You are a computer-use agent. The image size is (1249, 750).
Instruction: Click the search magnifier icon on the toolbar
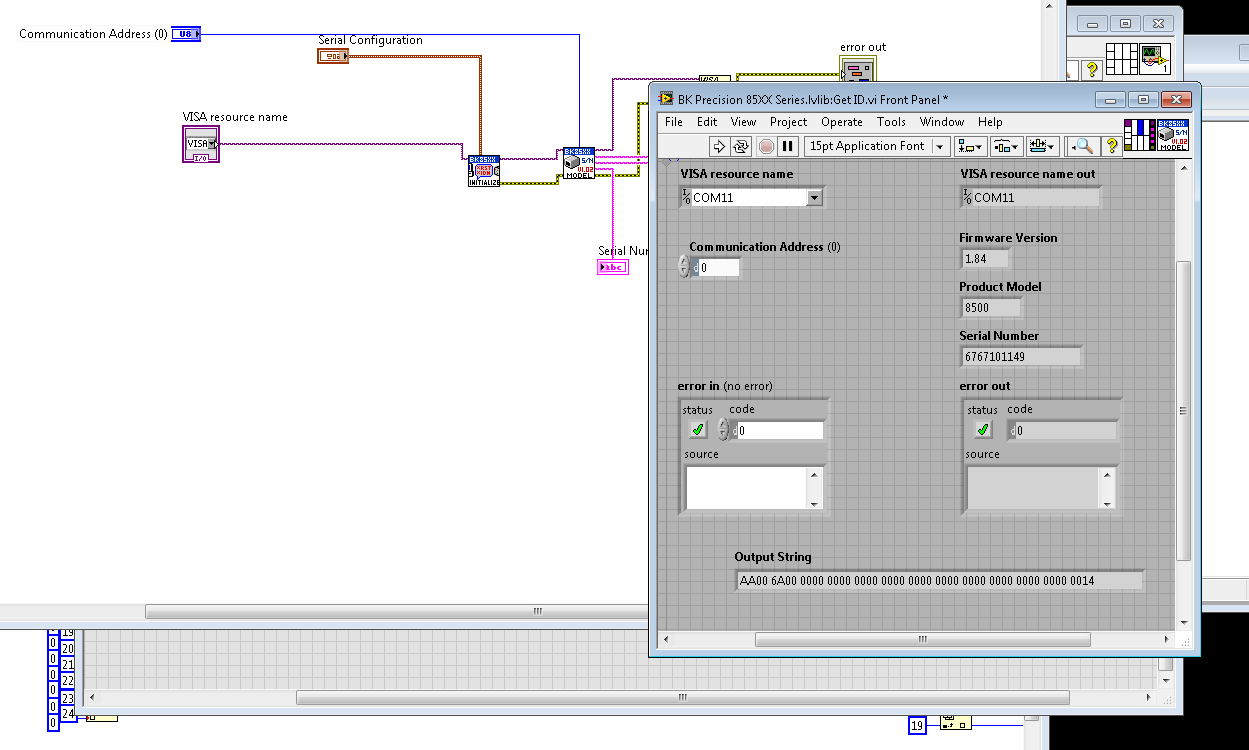pyautogui.click(x=1084, y=146)
